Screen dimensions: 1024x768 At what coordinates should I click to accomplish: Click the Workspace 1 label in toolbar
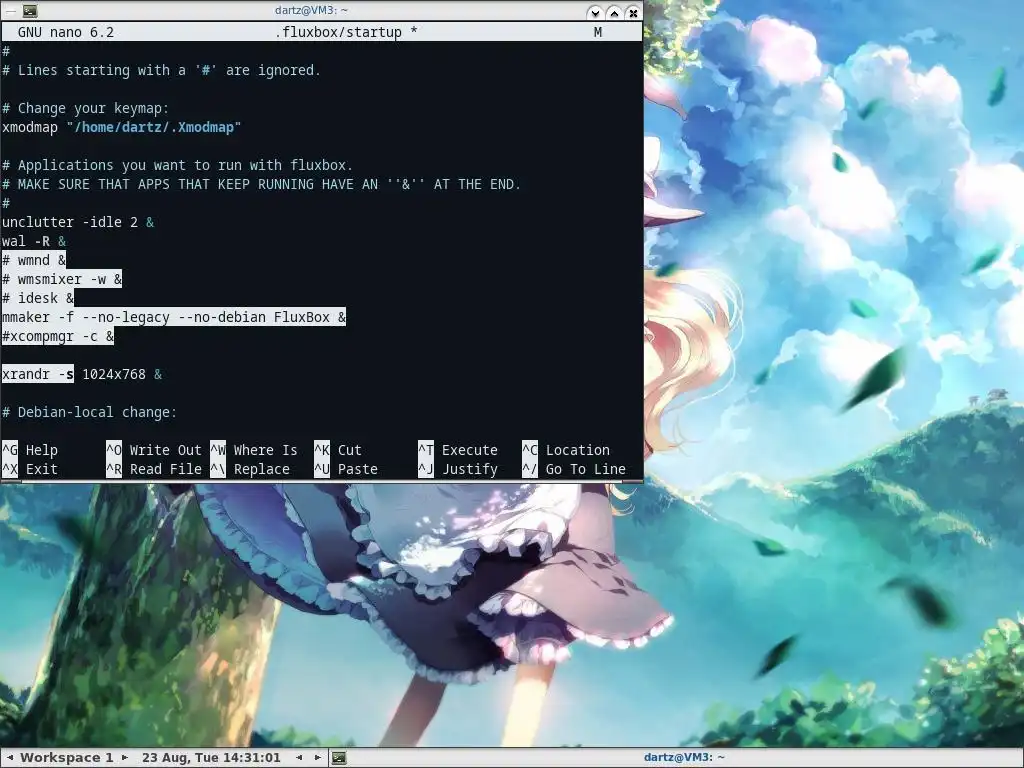[67, 758]
